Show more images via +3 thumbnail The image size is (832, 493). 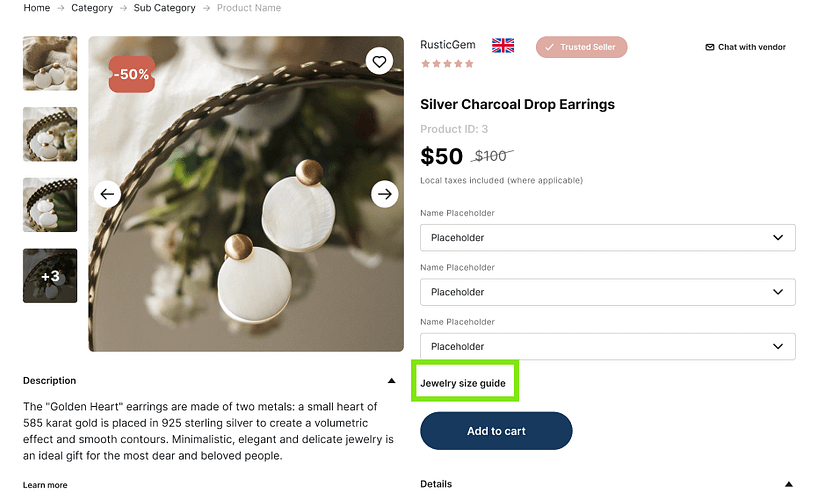click(x=50, y=276)
